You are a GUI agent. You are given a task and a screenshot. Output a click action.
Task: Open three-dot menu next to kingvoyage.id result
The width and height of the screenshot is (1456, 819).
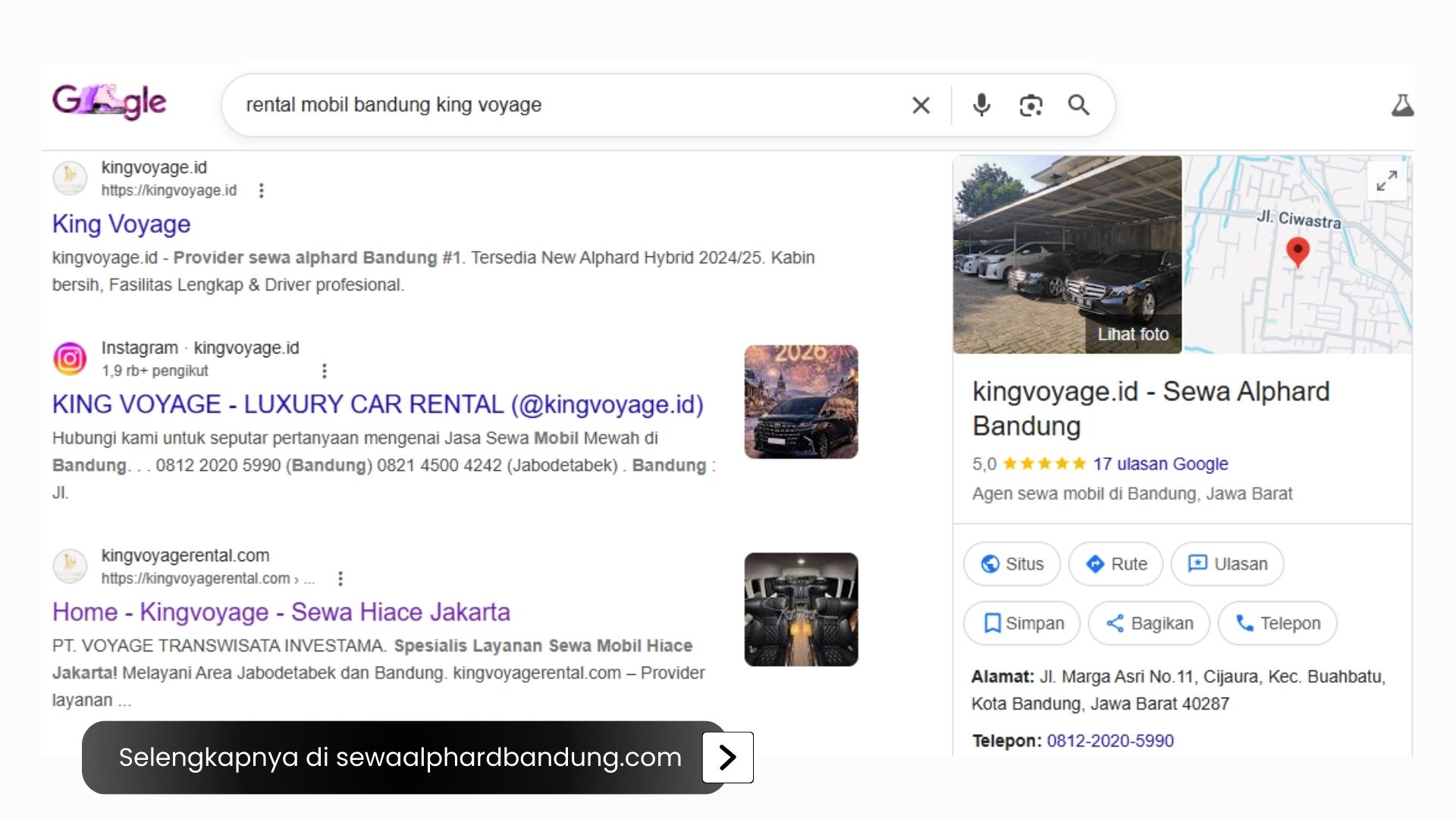[261, 191]
